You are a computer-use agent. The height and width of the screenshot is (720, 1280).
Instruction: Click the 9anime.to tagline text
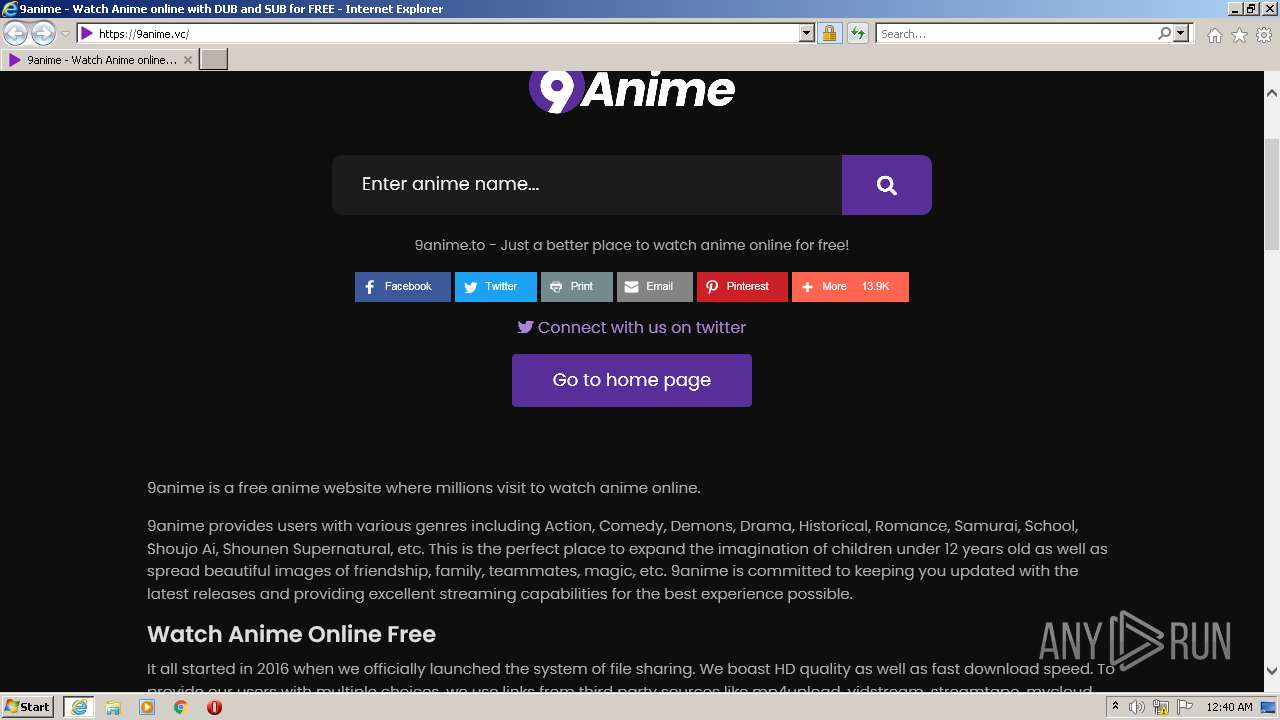coord(632,245)
